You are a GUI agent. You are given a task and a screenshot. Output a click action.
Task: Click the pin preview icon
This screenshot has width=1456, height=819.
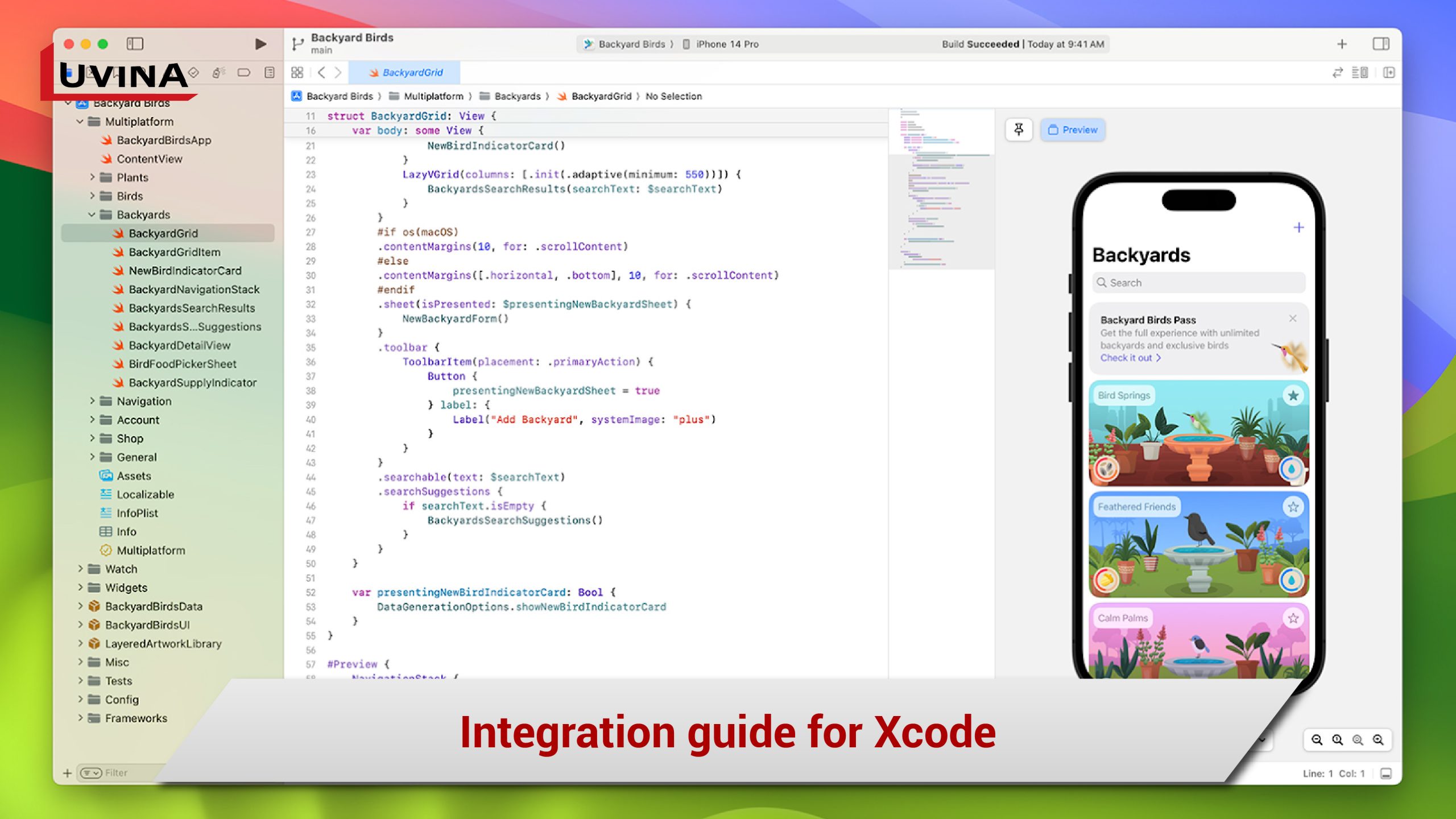click(1019, 130)
